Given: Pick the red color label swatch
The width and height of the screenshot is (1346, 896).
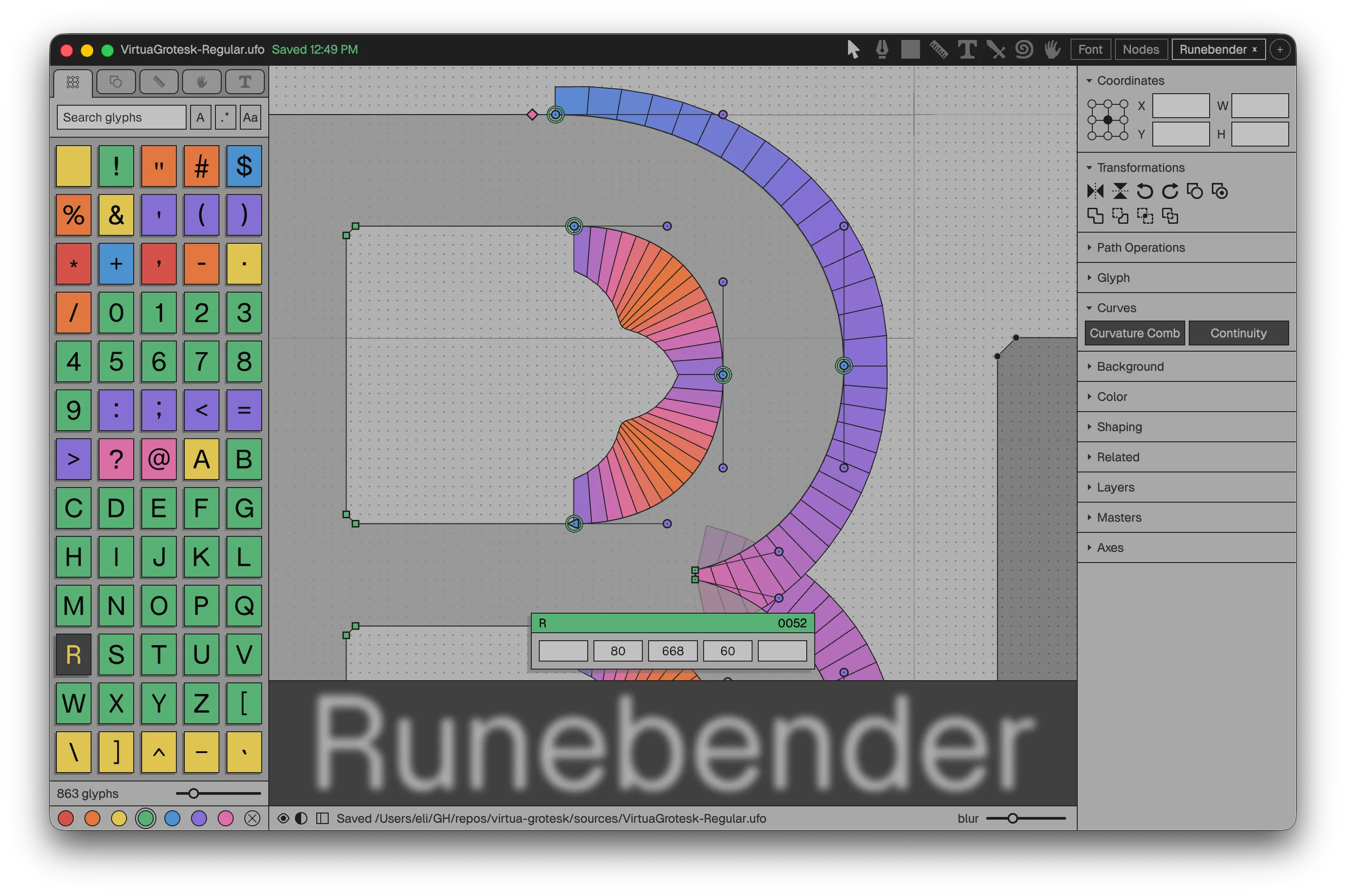Looking at the screenshot, I should 66,818.
